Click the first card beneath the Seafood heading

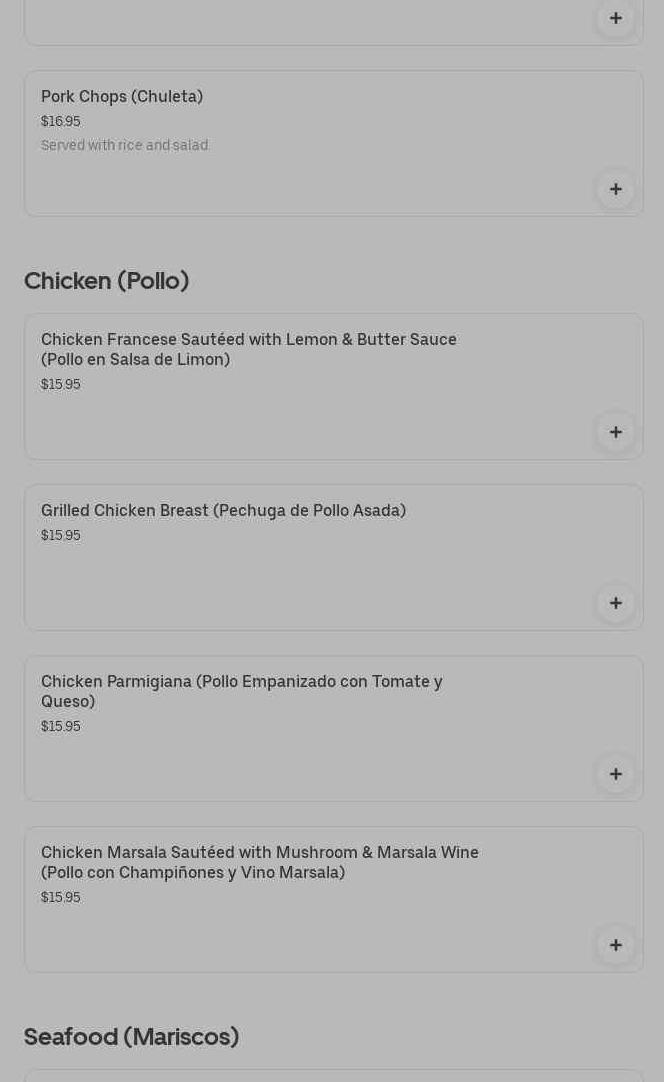(x=333, y=1076)
